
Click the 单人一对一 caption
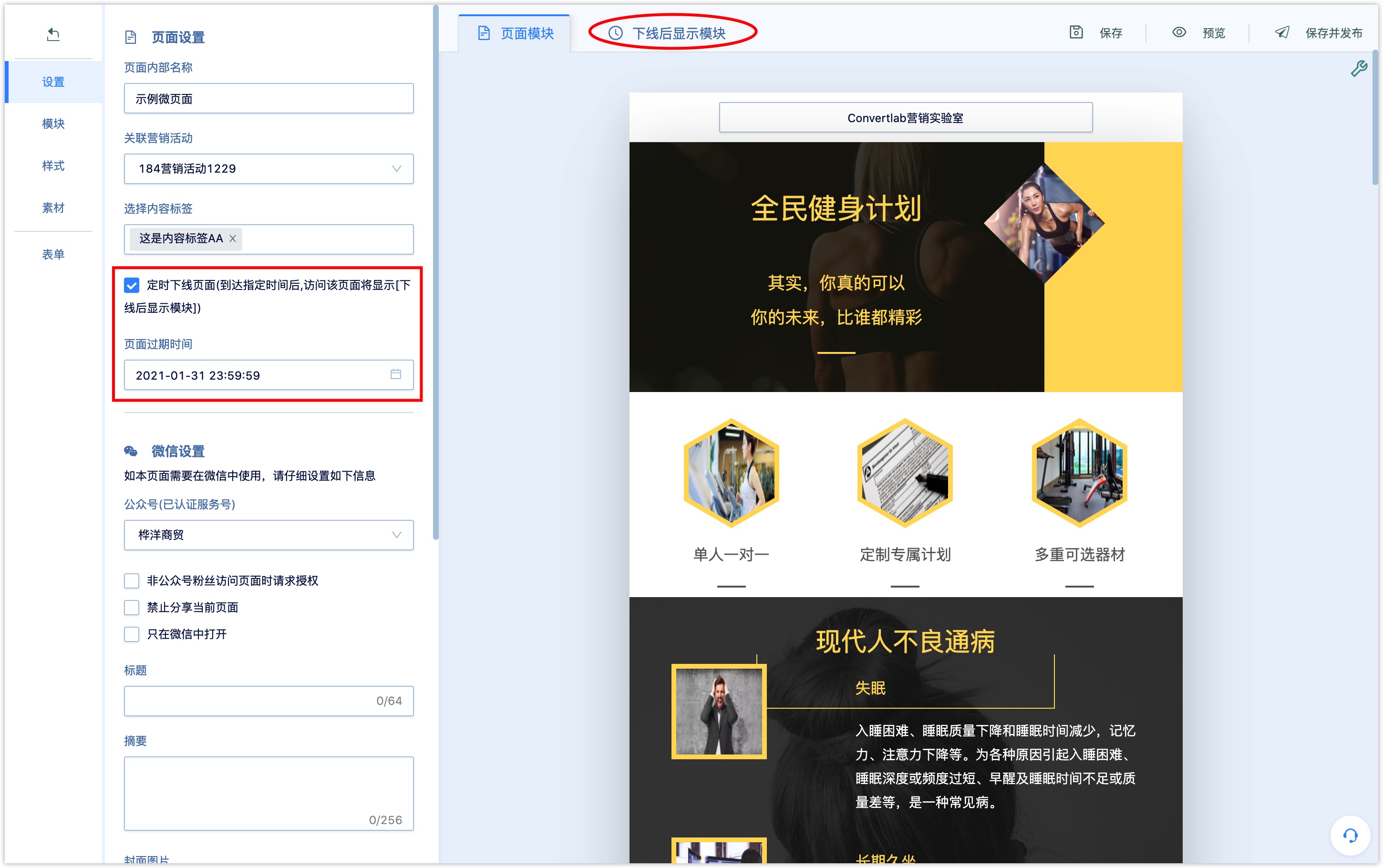click(x=731, y=555)
